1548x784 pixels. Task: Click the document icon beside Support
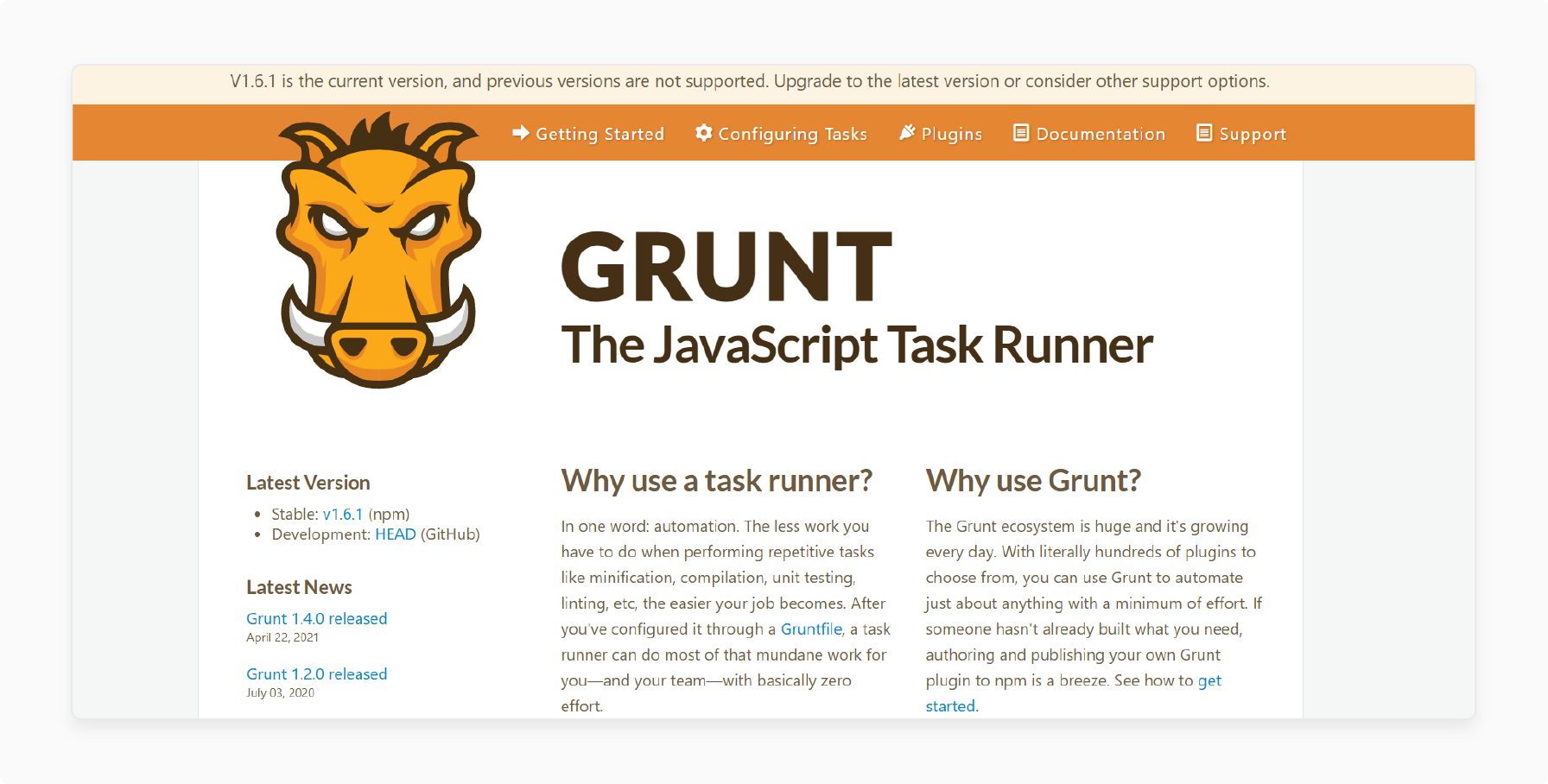pos(1204,133)
